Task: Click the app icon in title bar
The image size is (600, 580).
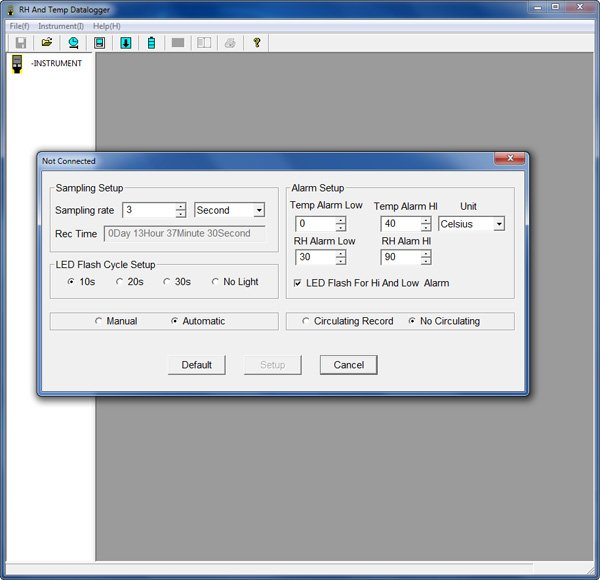Action: (11, 10)
